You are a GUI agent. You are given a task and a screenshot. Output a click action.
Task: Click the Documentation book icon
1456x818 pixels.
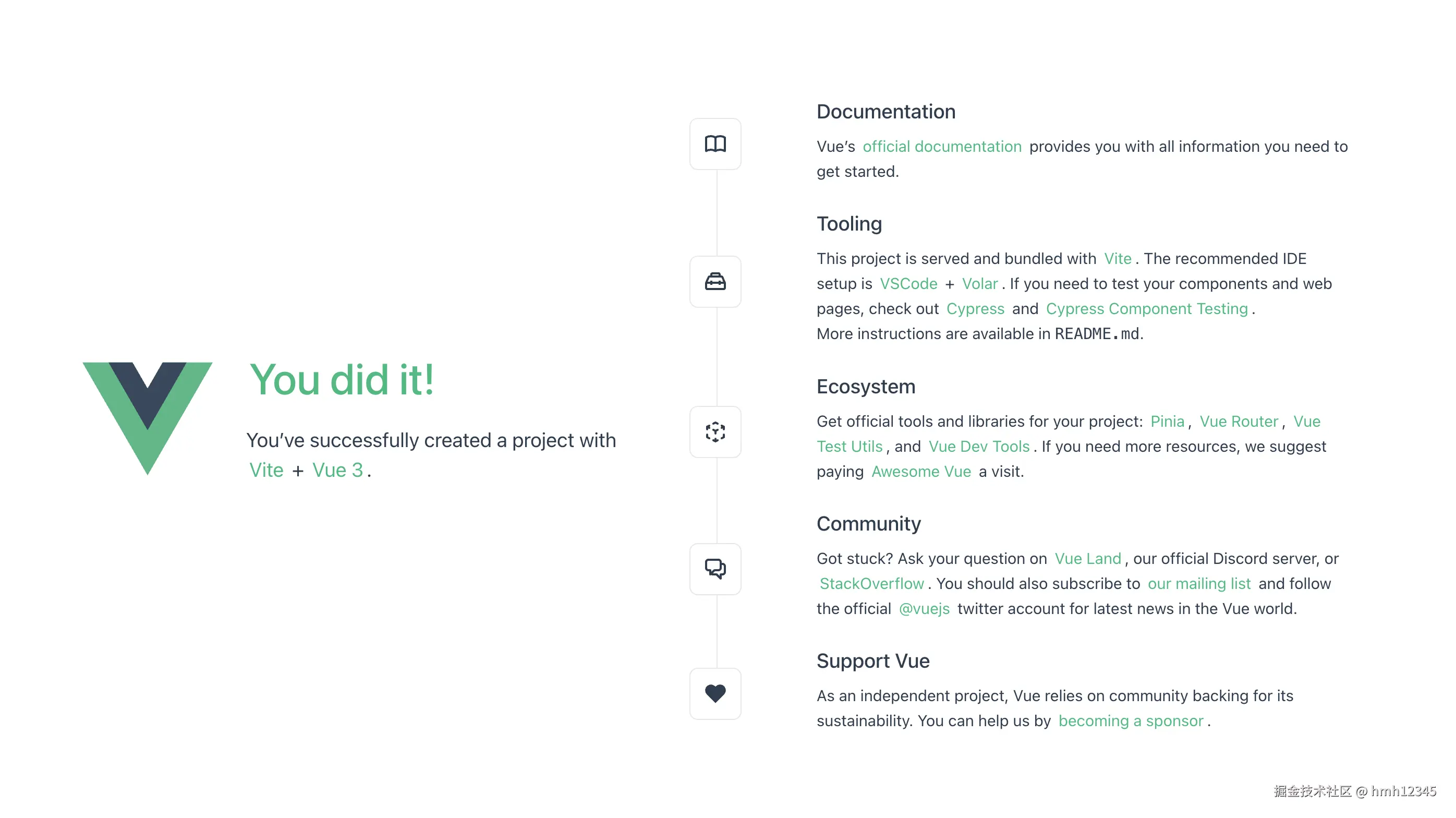point(715,143)
